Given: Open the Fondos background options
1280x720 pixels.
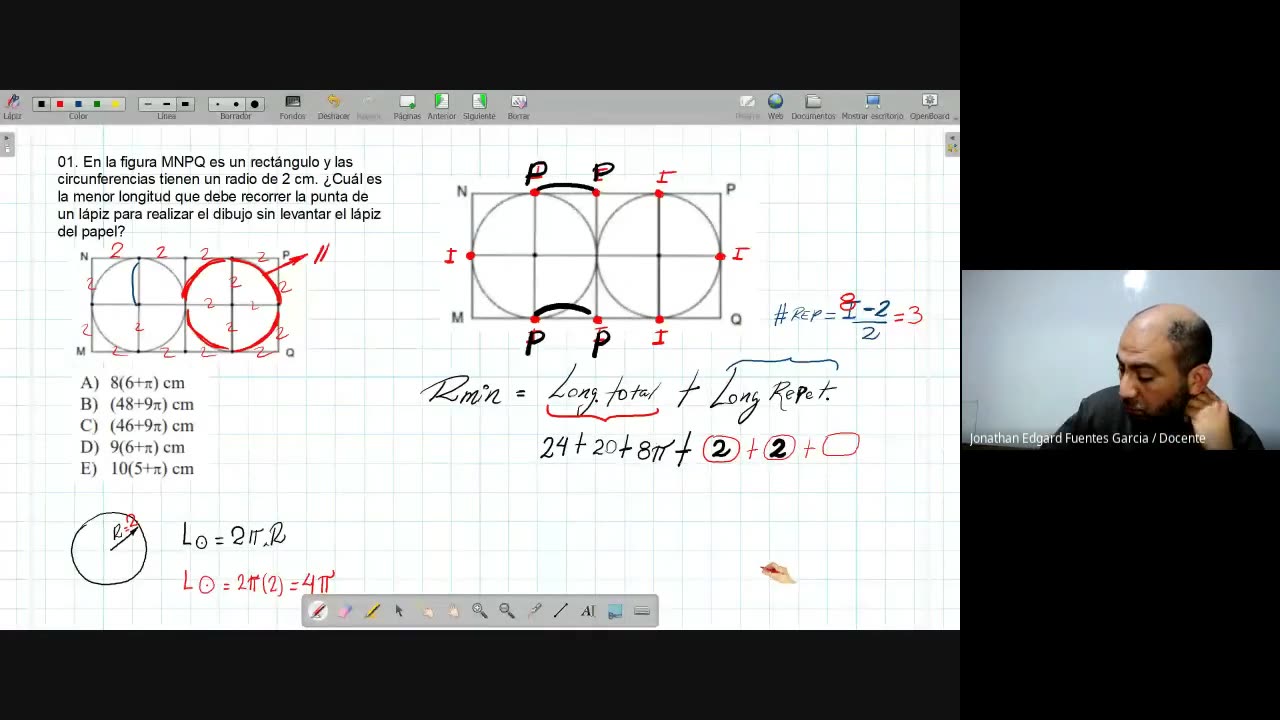Looking at the screenshot, I should point(292,106).
